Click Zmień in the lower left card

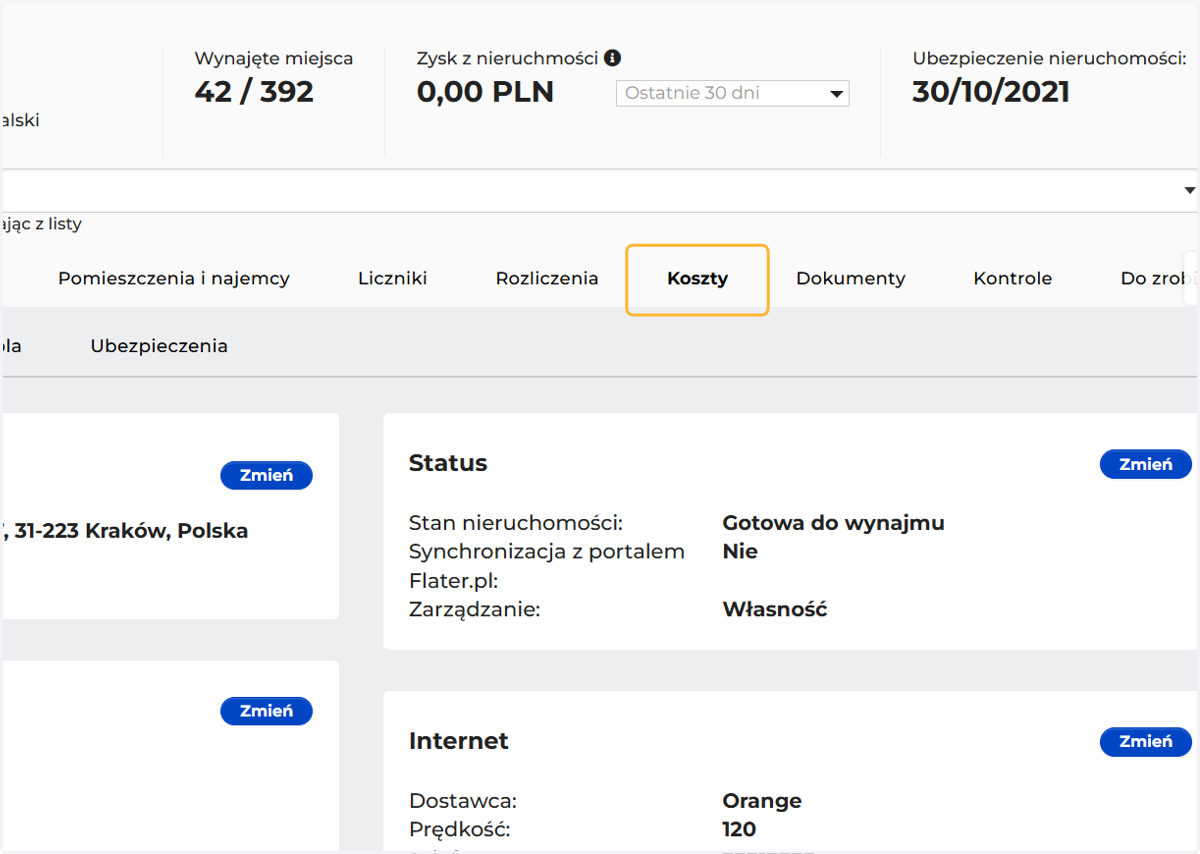(x=266, y=711)
